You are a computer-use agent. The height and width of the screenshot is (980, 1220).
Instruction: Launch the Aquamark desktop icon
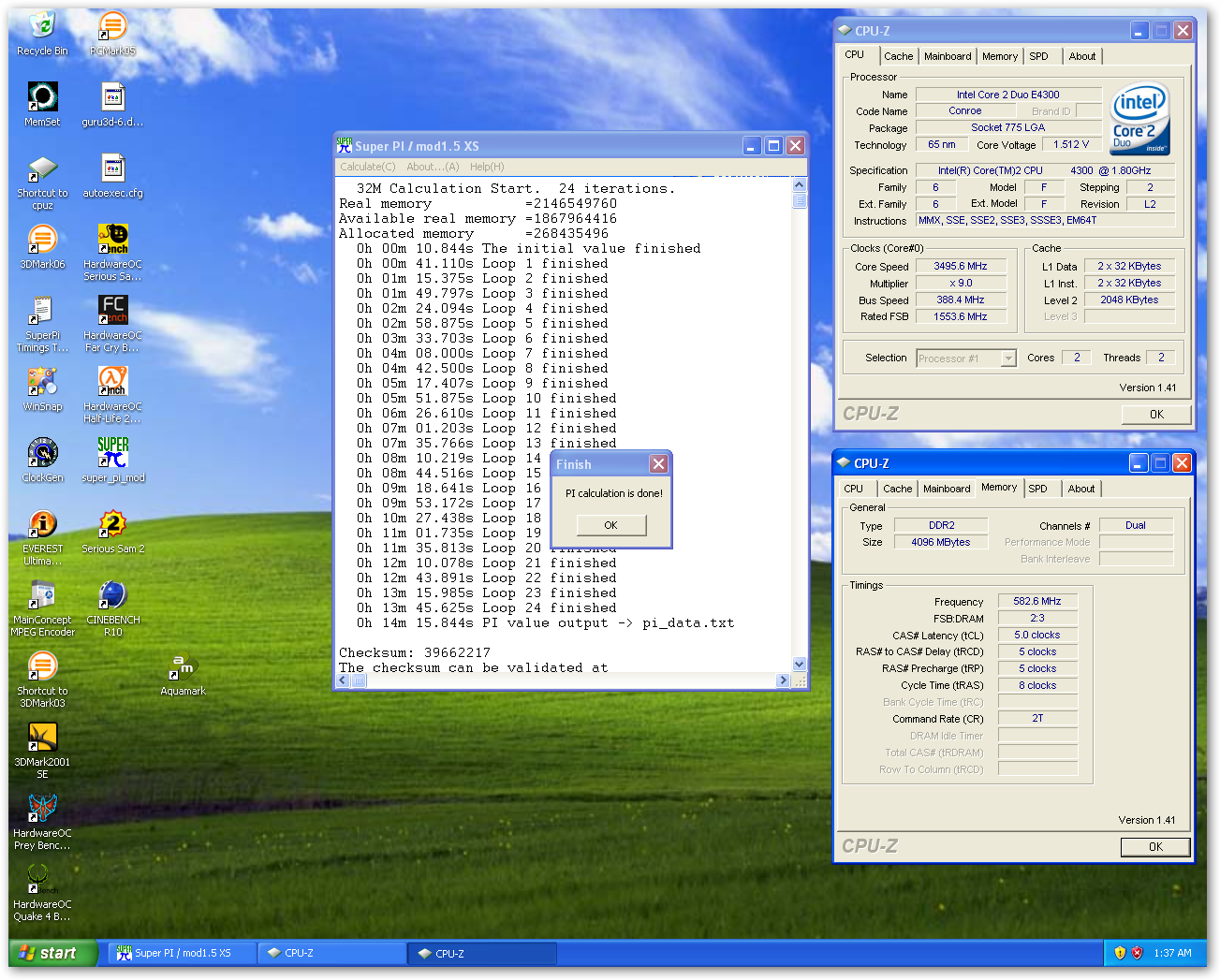tap(183, 673)
